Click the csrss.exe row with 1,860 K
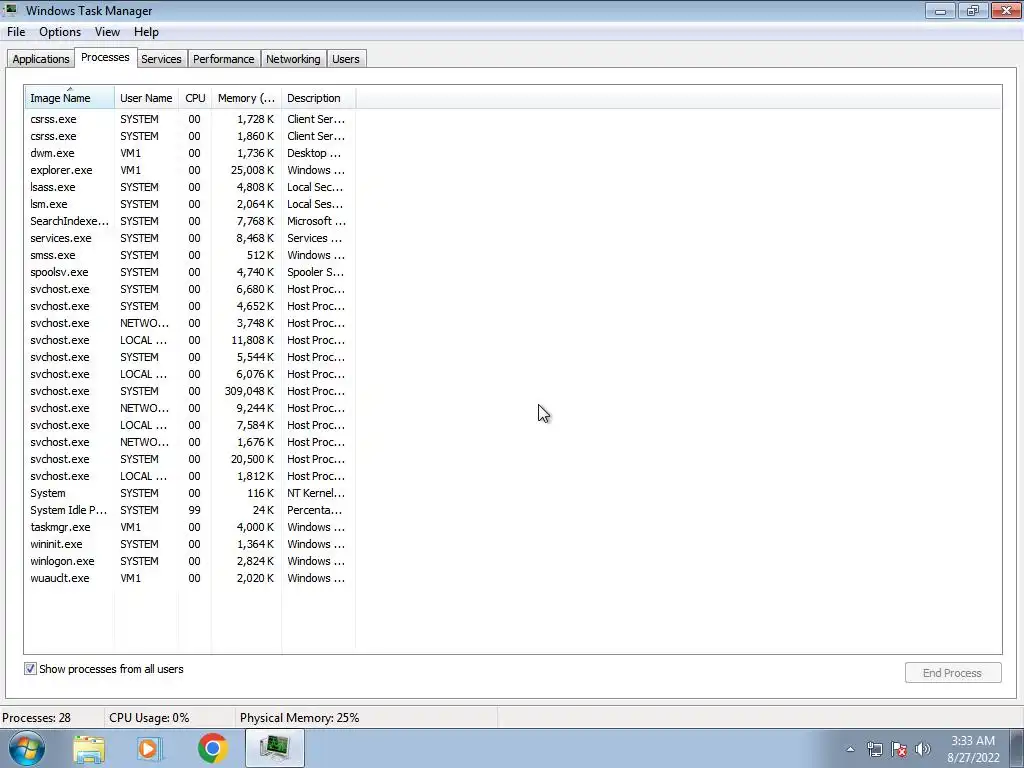This screenshot has width=1024, height=768. [190, 136]
